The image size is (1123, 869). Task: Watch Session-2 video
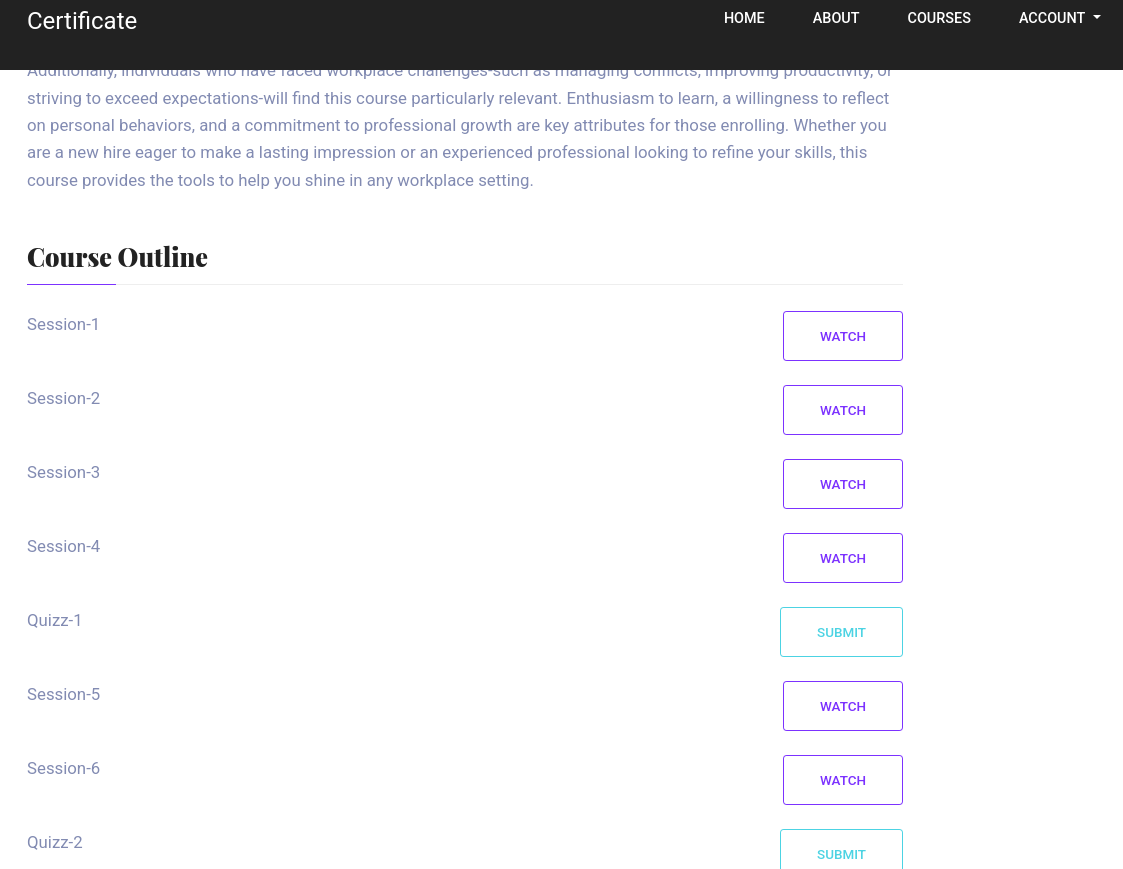842,410
